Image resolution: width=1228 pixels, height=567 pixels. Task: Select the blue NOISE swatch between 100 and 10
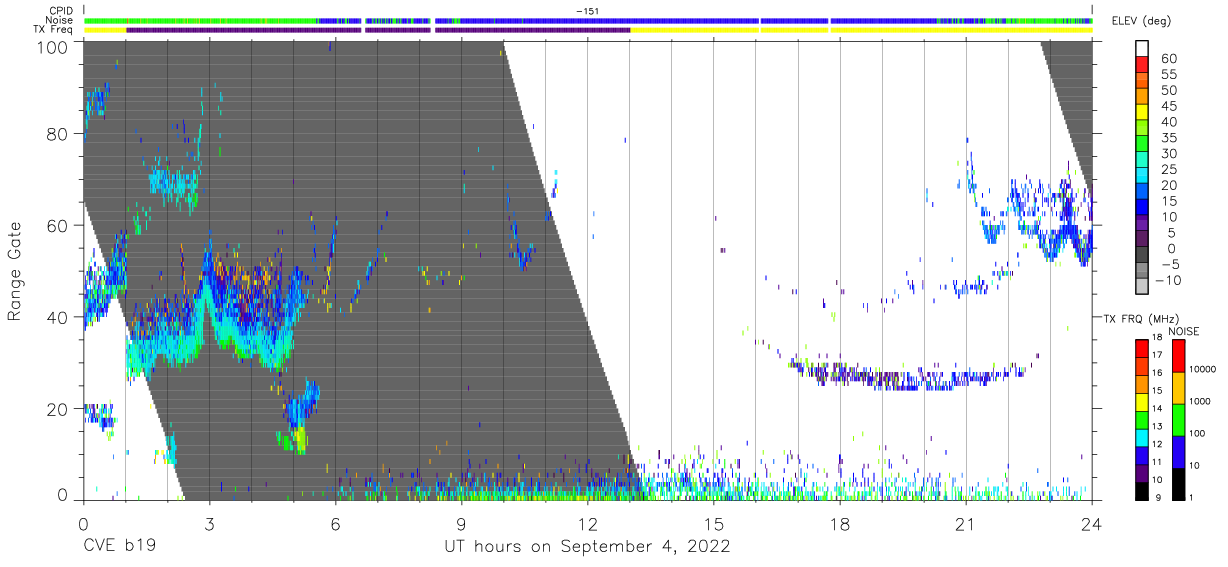pyautogui.click(x=1178, y=451)
